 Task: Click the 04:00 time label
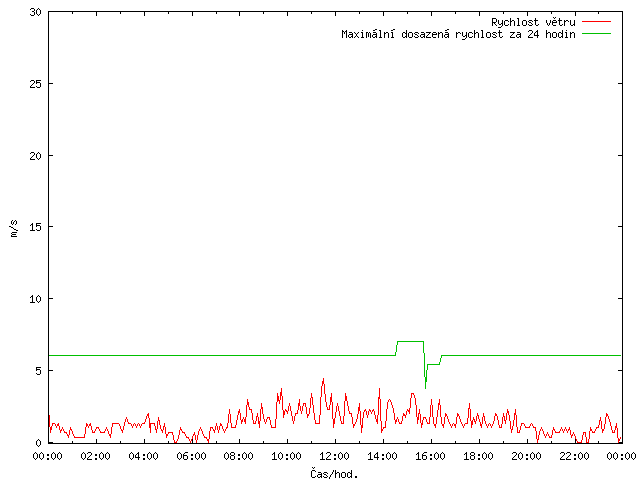143,456
